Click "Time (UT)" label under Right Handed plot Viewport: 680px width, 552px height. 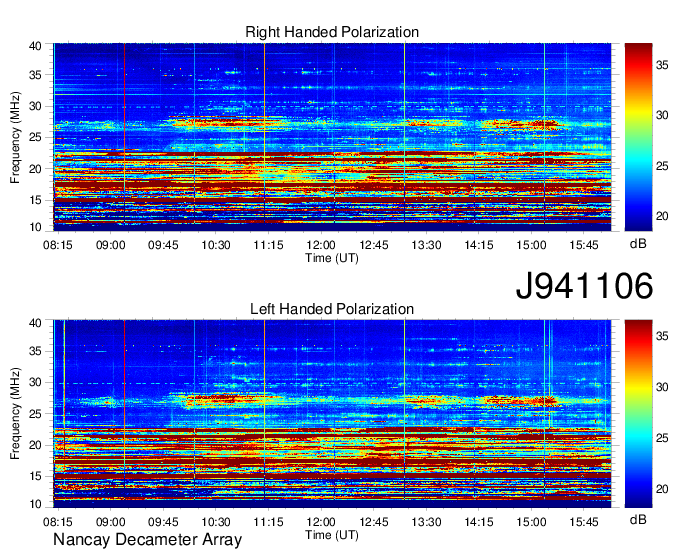point(332,258)
